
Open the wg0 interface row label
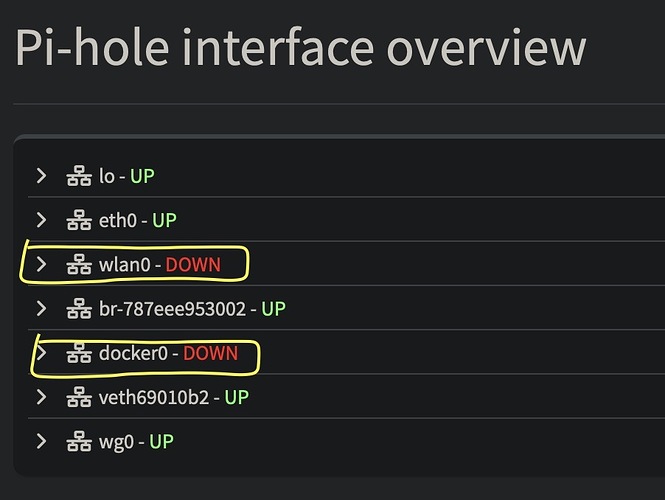(x=116, y=441)
